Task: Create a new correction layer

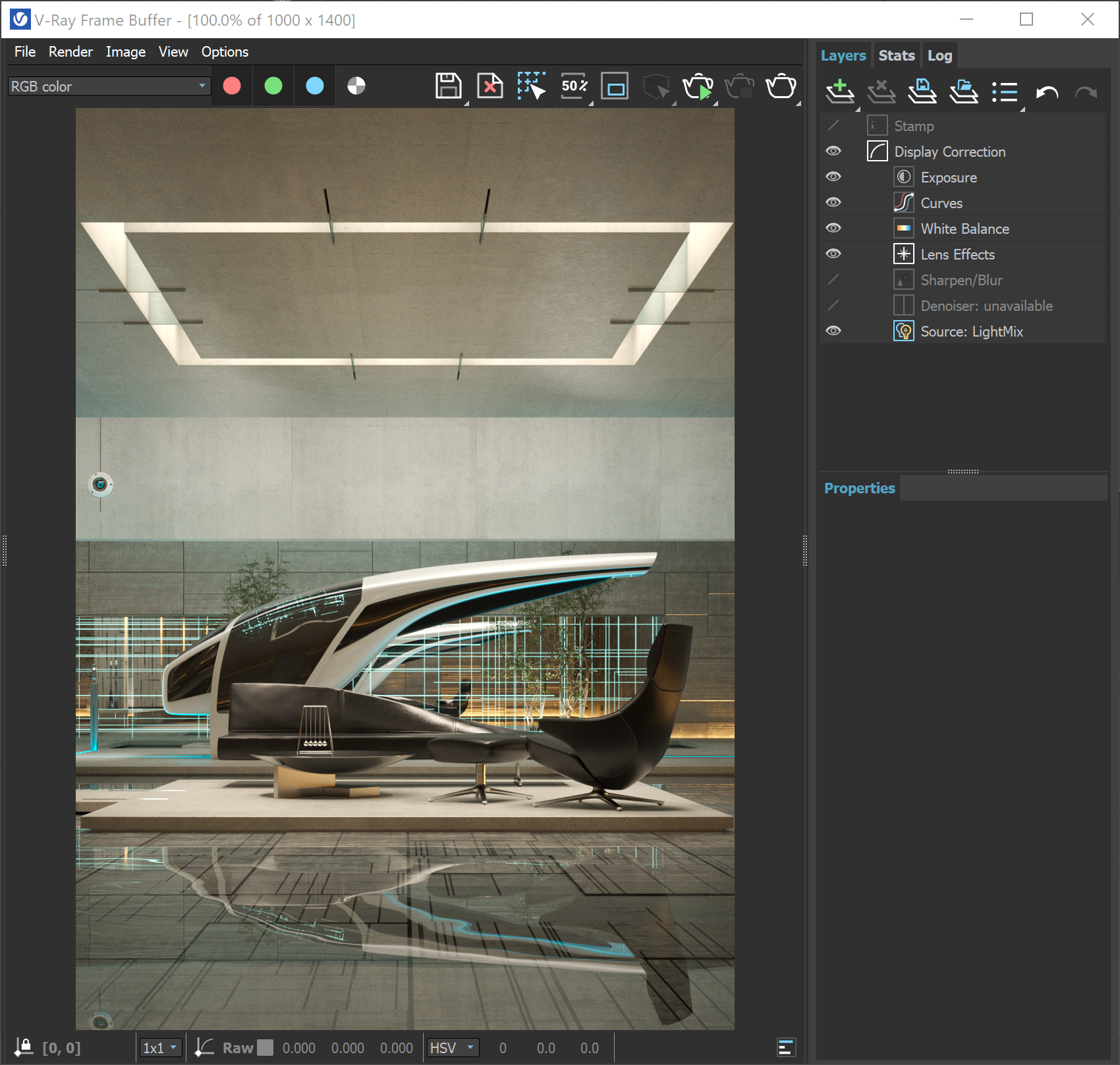Action: pos(839,92)
